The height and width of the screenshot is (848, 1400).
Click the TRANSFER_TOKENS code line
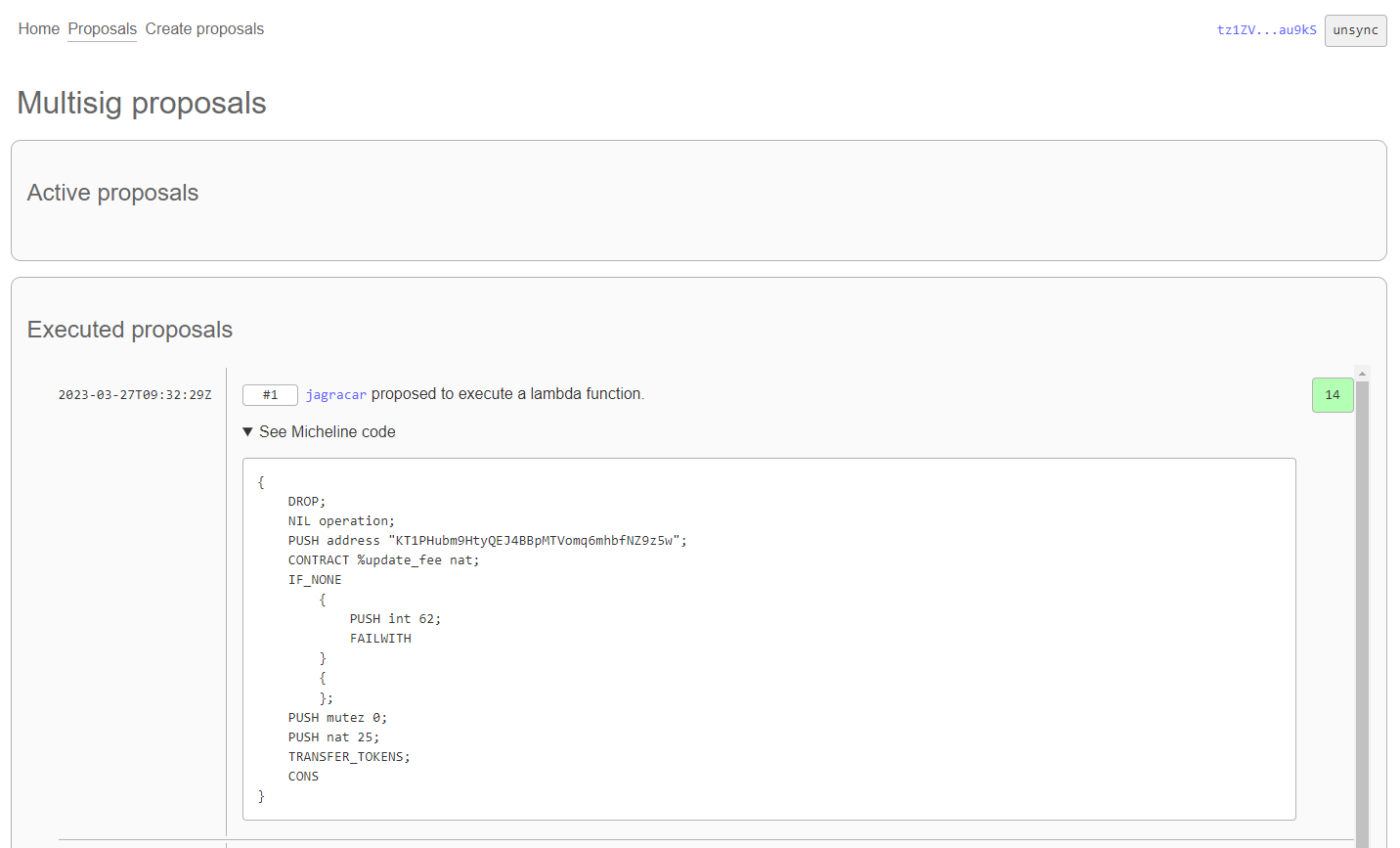tap(349, 757)
